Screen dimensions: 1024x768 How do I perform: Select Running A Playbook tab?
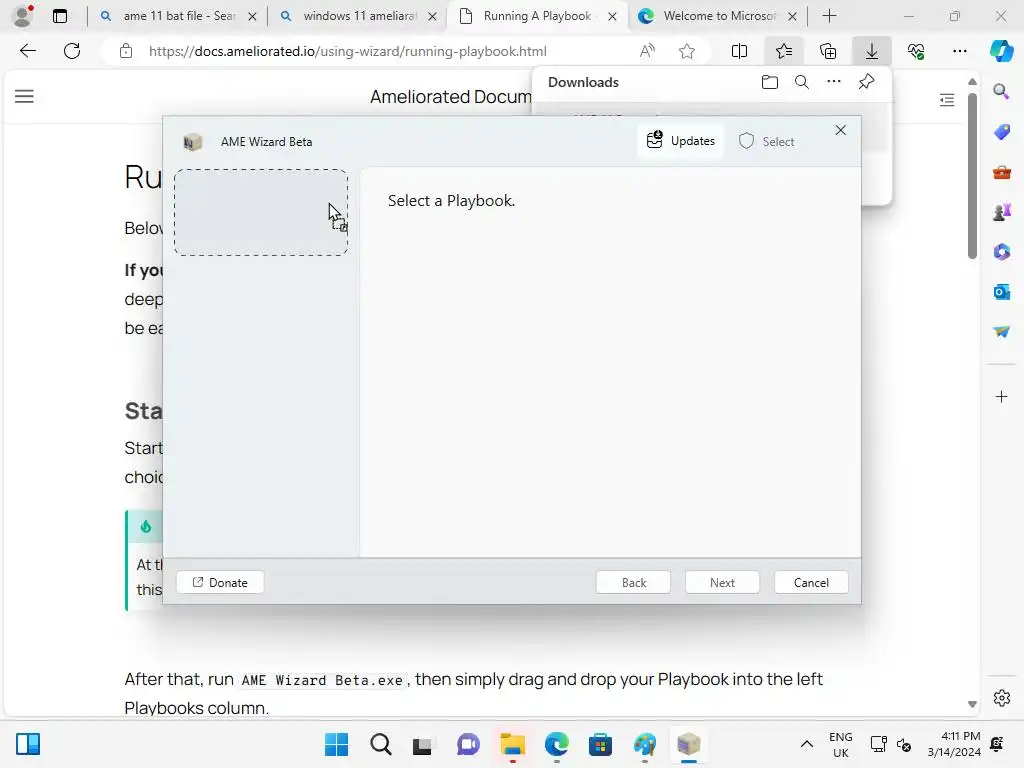[x=537, y=16]
